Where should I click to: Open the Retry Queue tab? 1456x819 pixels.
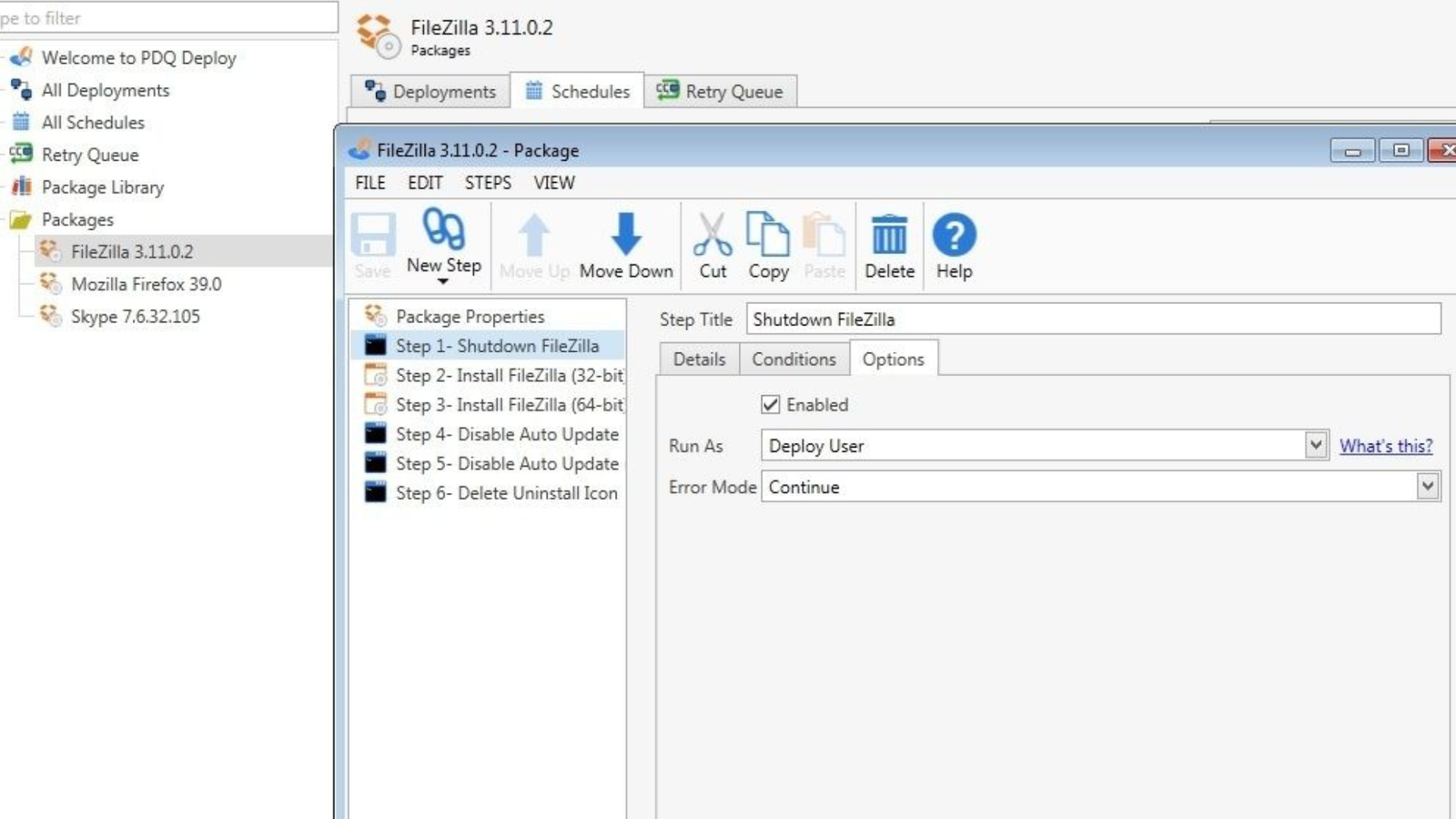(721, 91)
